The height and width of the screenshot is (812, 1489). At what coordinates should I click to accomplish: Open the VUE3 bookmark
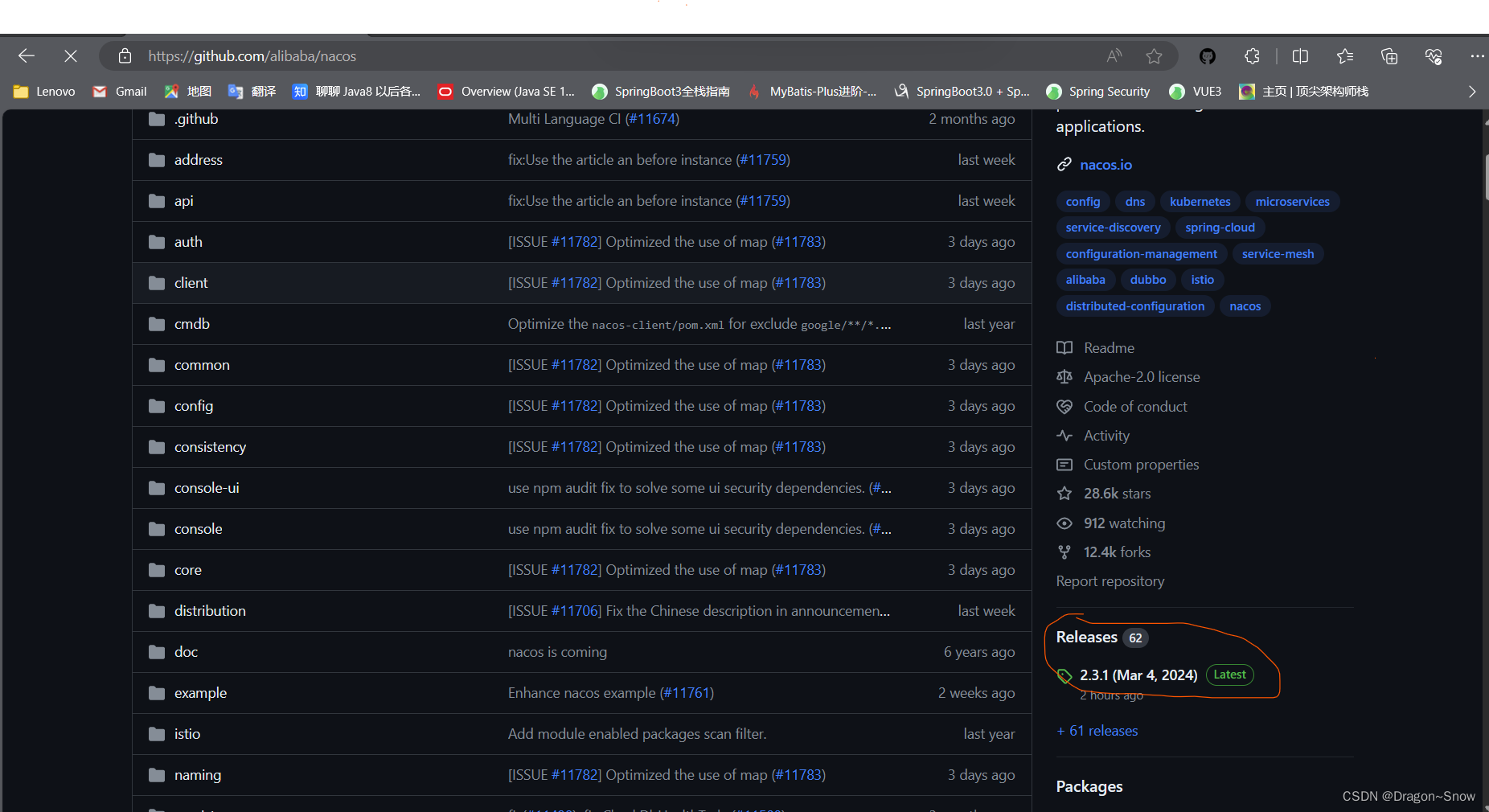tap(1196, 92)
